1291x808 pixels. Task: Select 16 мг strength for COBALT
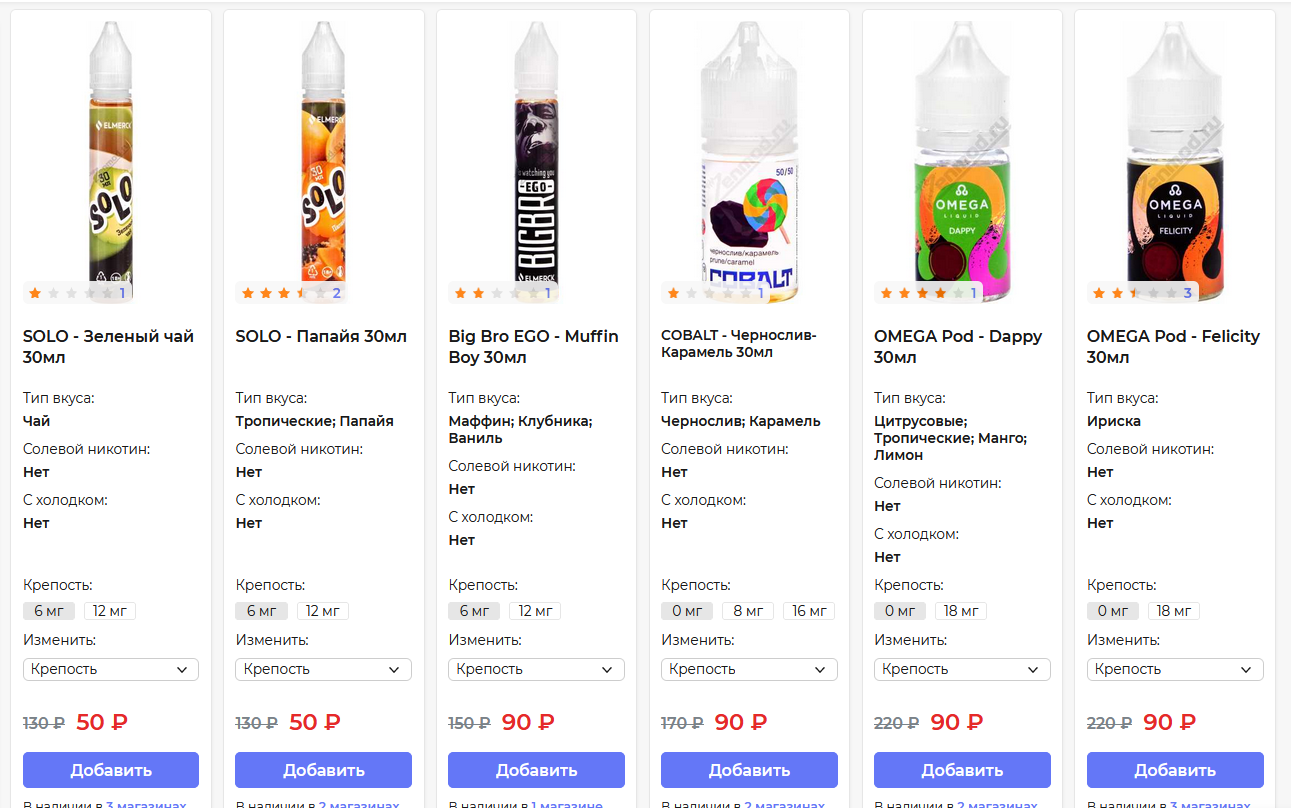(x=810, y=611)
